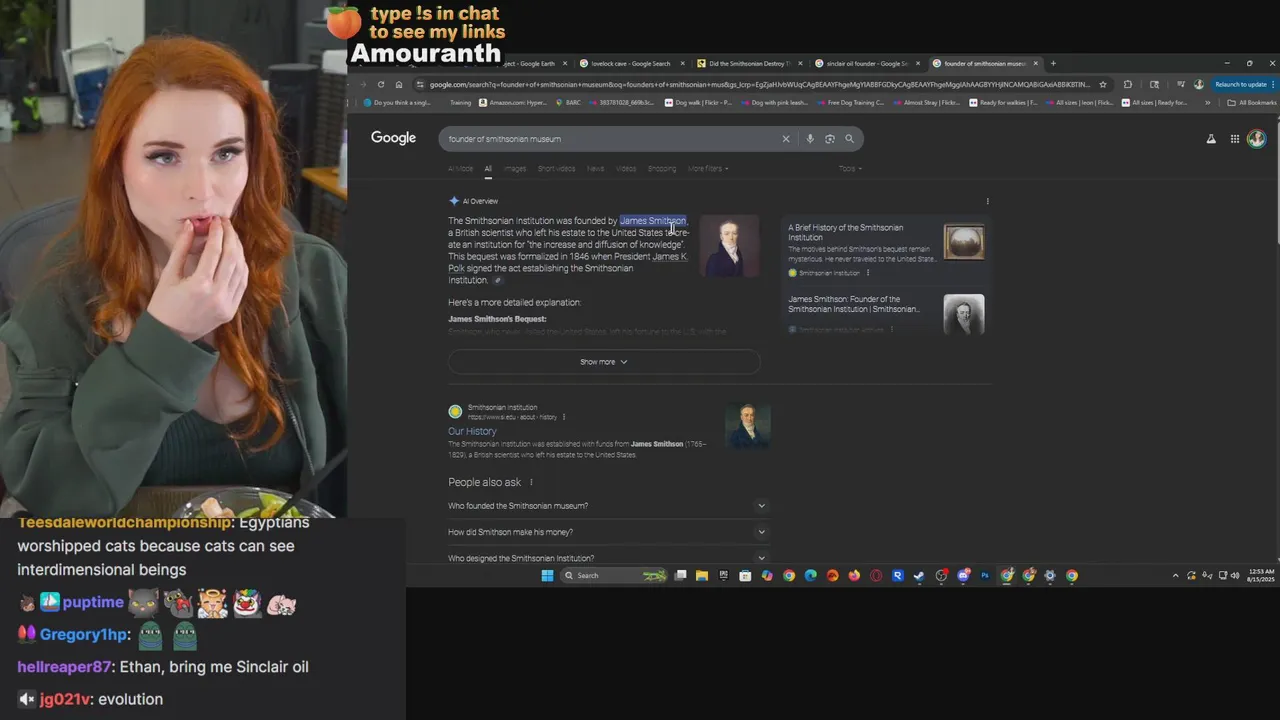This screenshot has width=1280, height=720.
Task: Open the More filters dropdown
Action: (708, 168)
